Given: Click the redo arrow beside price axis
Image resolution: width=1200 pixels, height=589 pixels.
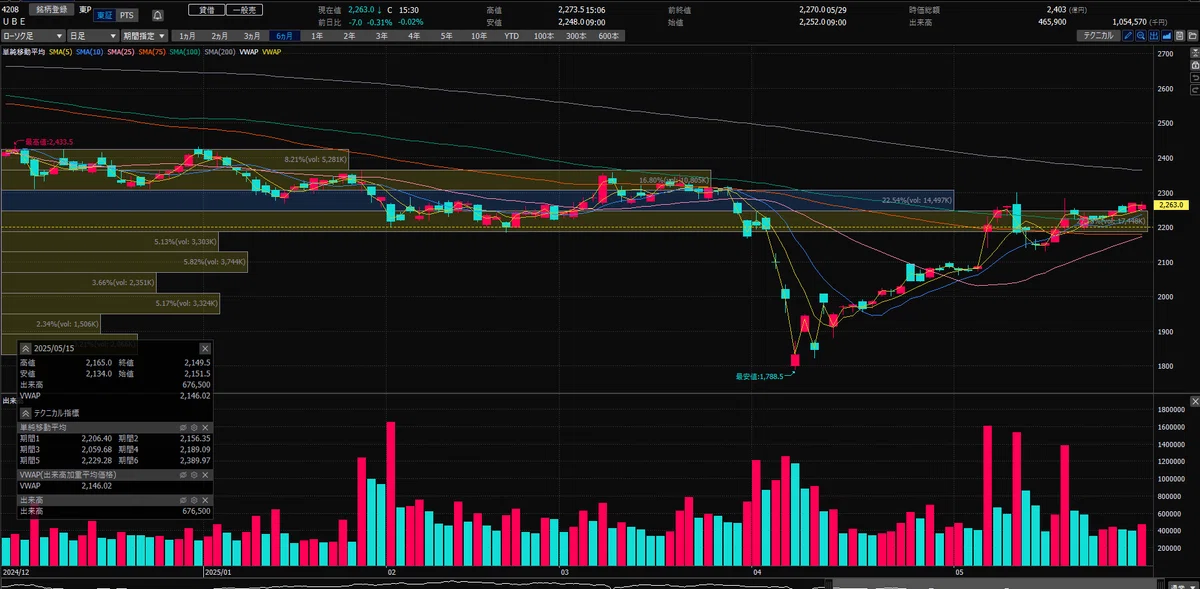Looking at the screenshot, I should (x=1195, y=90).
